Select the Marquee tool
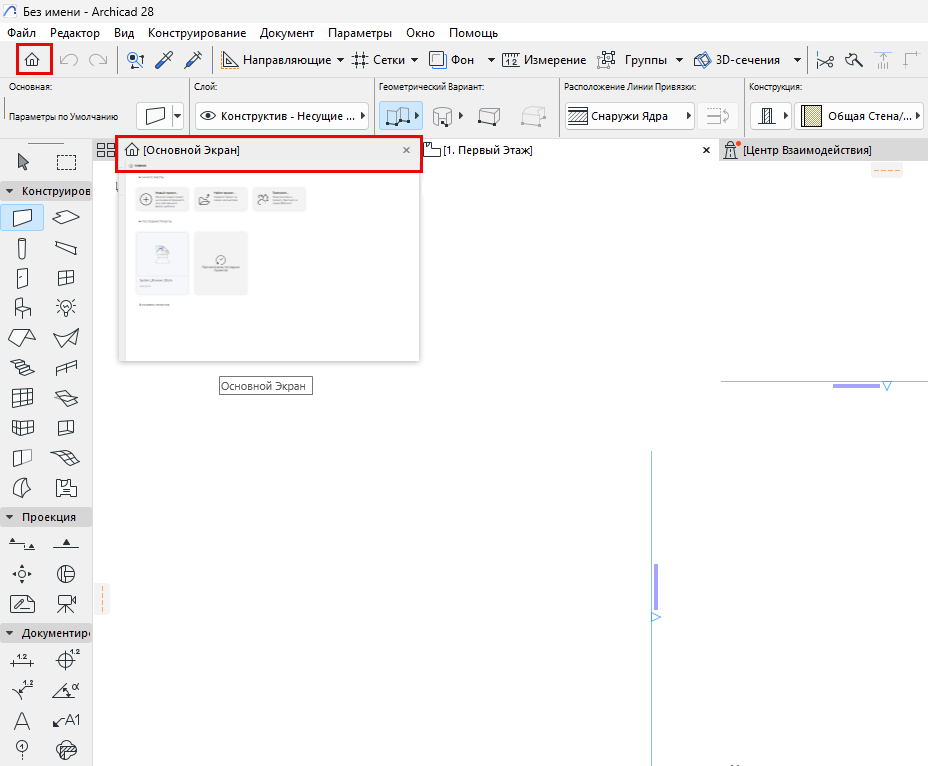The height and width of the screenshot is (766, 928). [62, 161]
